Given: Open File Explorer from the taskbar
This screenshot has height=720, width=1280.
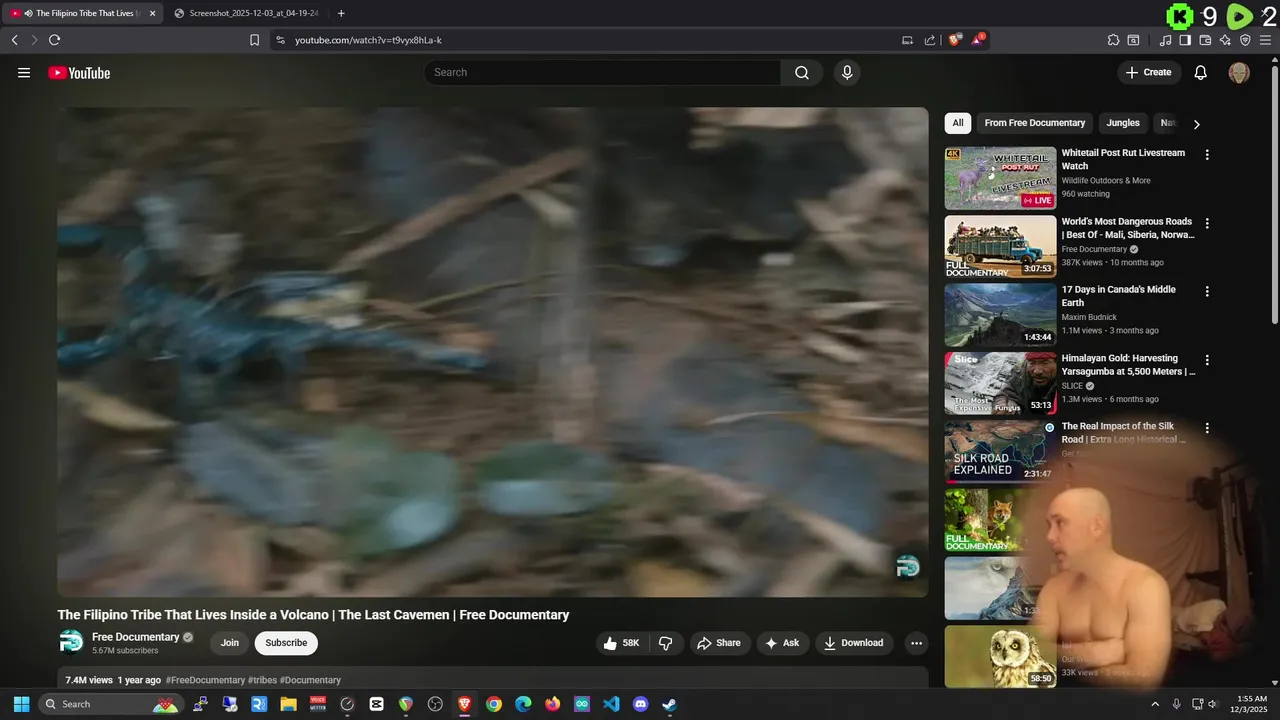Looking at the screenshot, I should point(288,704).
